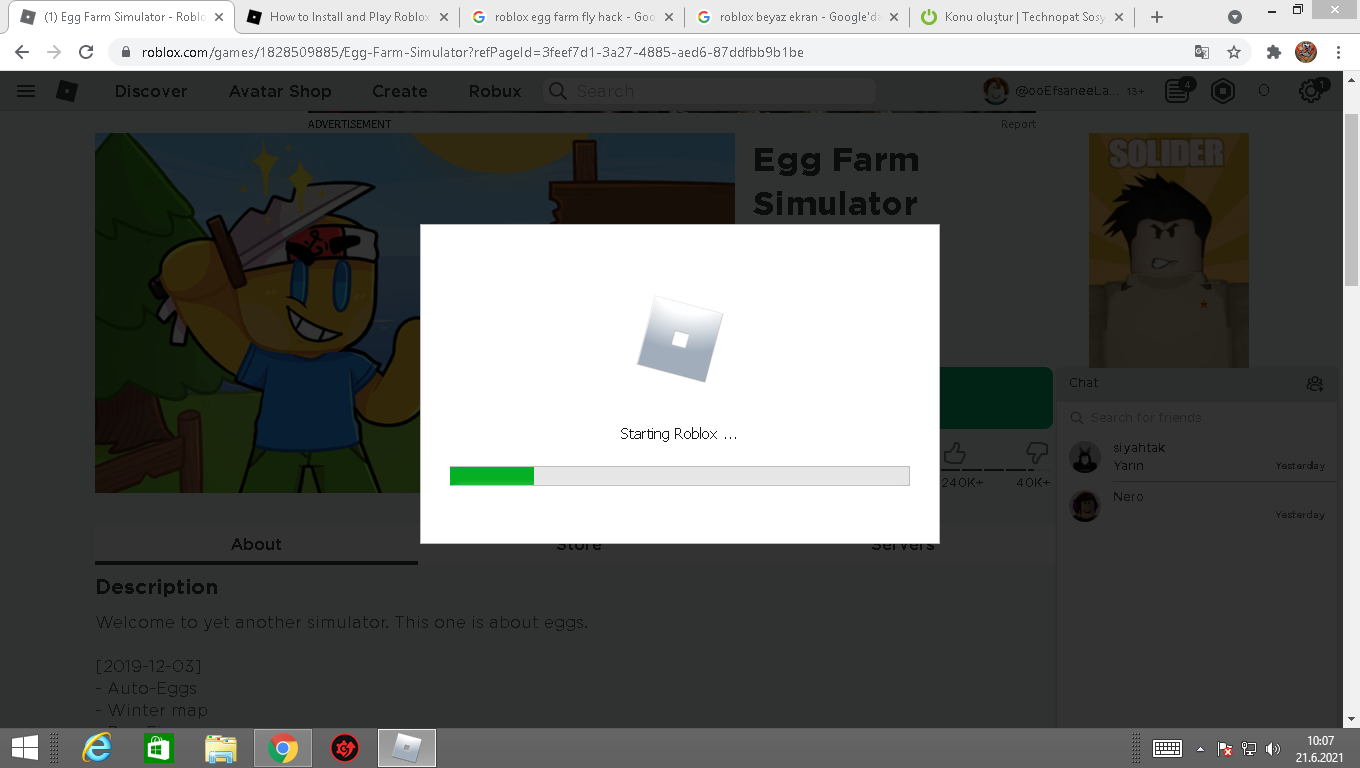The height and width of the screenshot is (768, 1360).
Task: Click the Roblox search field
Action: pyautogui.click(x=710, y=91)
